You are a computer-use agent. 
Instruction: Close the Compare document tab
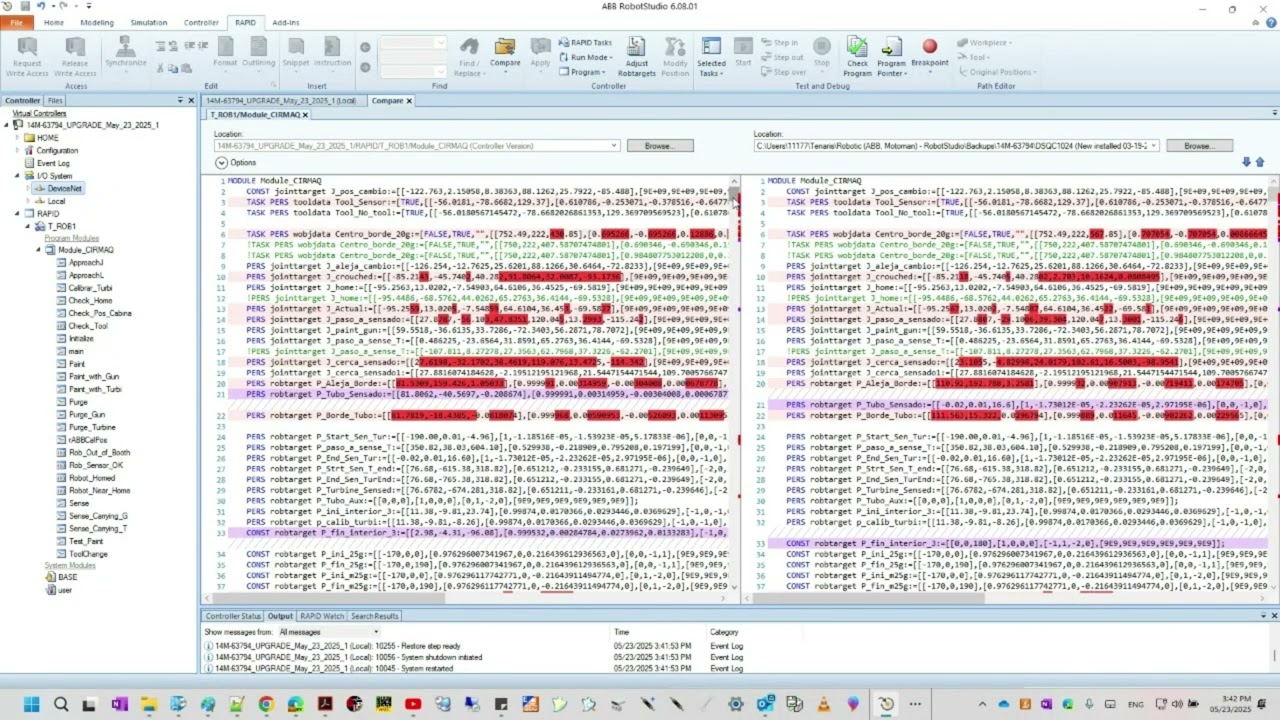[x=409, y=100]
